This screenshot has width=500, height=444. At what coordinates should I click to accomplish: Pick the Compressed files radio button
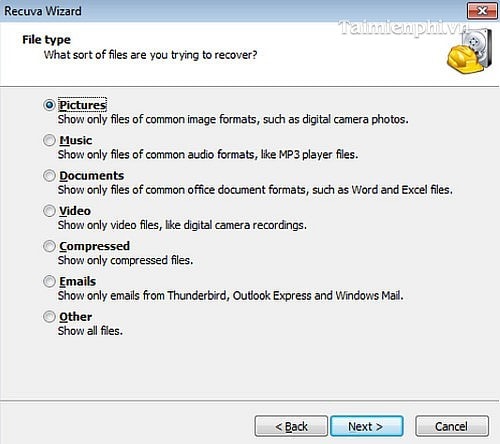coord(49,246)
